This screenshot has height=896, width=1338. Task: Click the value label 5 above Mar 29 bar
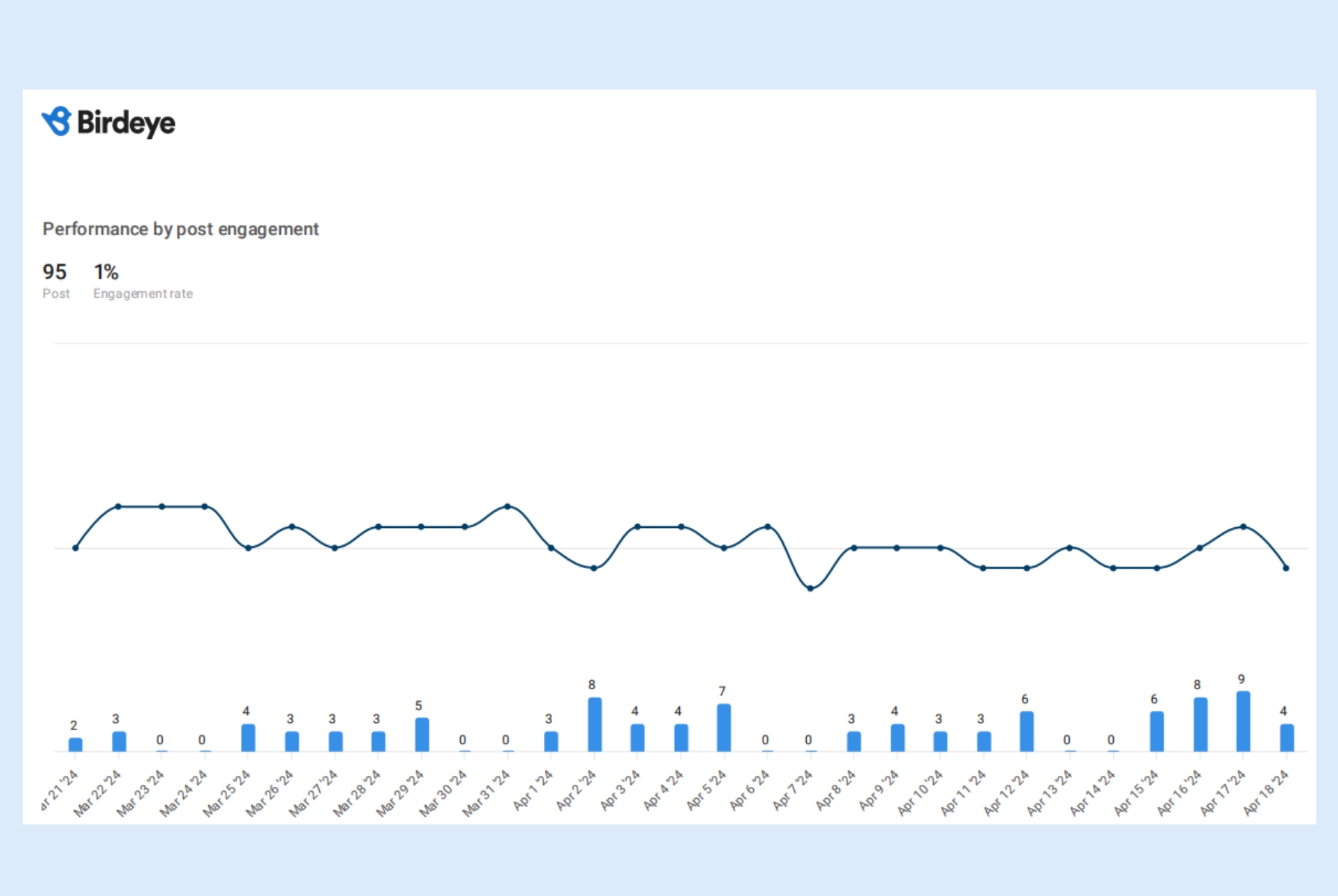[418, 706]
